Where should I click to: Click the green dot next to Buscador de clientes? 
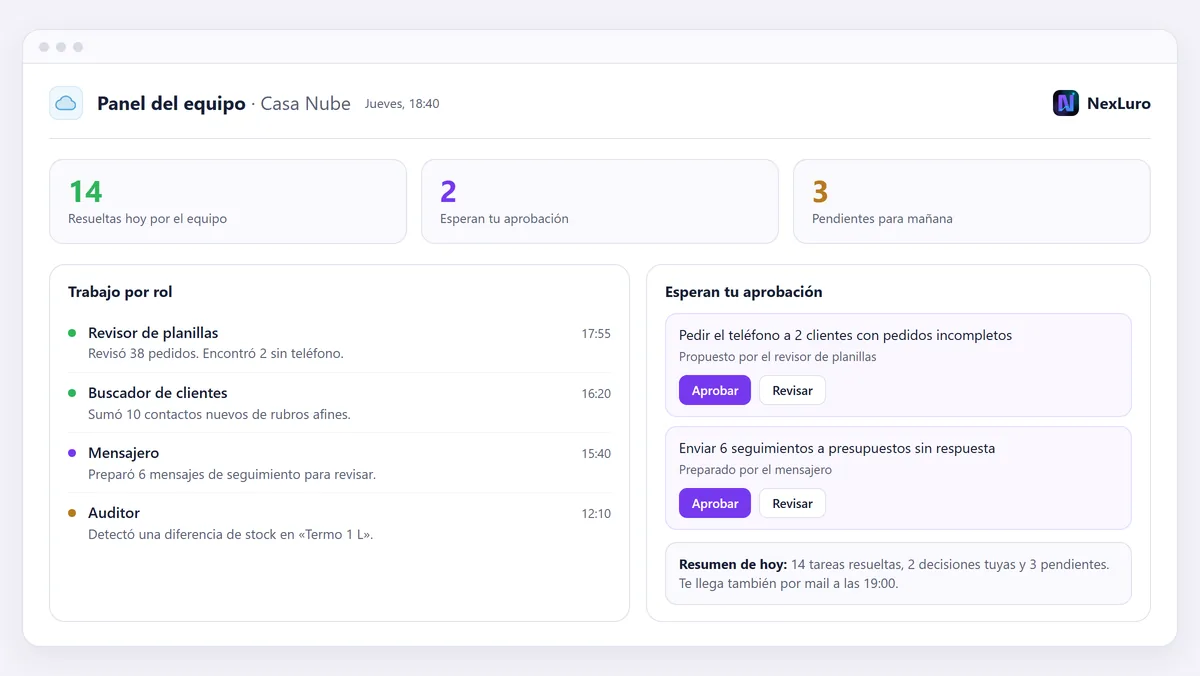tap(72, 393)
